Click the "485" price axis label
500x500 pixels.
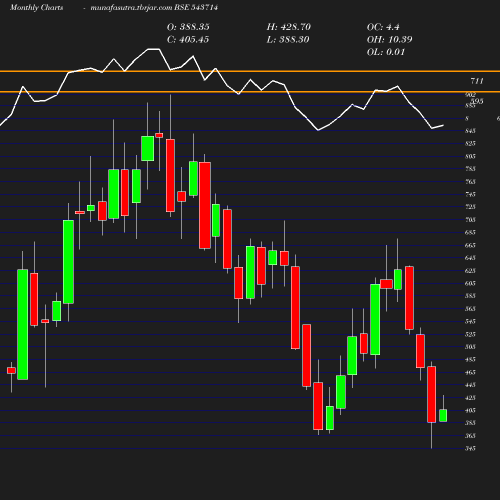(470, 360)
